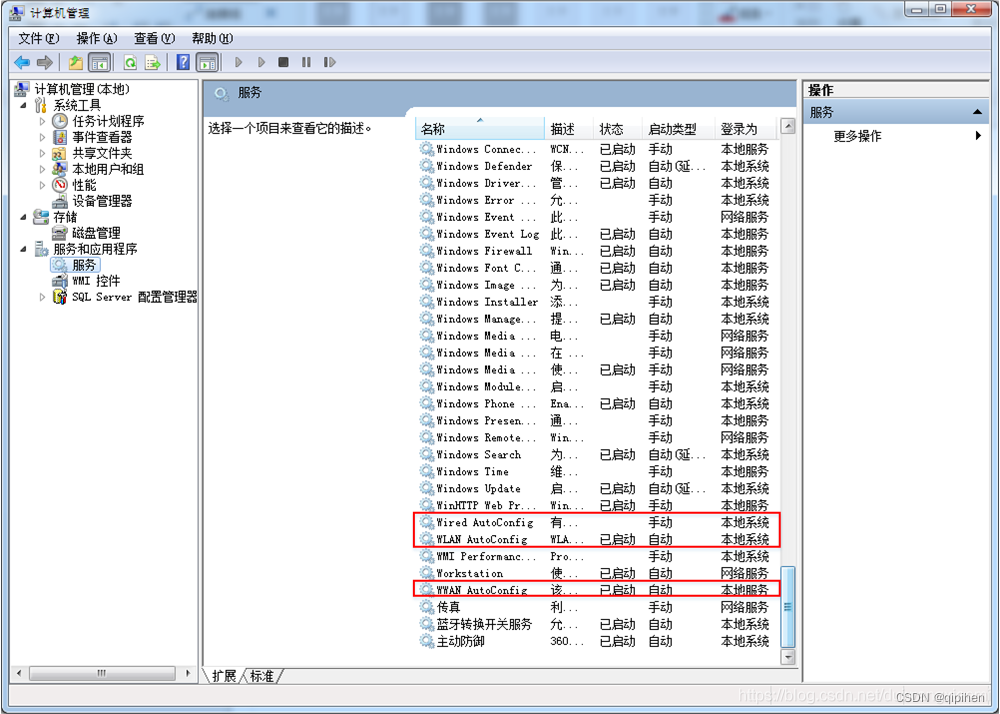The height and width of the screenshot is (714, 1000).
Task: Click the Pause service icon
Action: pyautogui.click(x=306, y=62)
